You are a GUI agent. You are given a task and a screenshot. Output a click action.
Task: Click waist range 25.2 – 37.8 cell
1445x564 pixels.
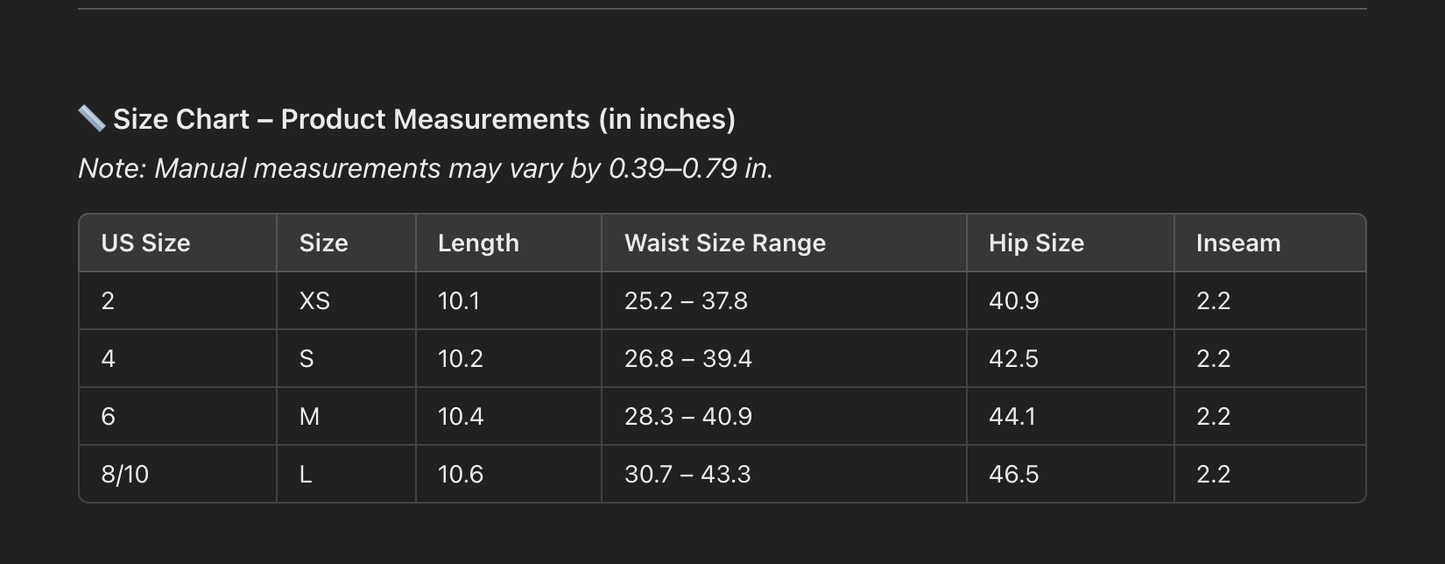(686, 301)
